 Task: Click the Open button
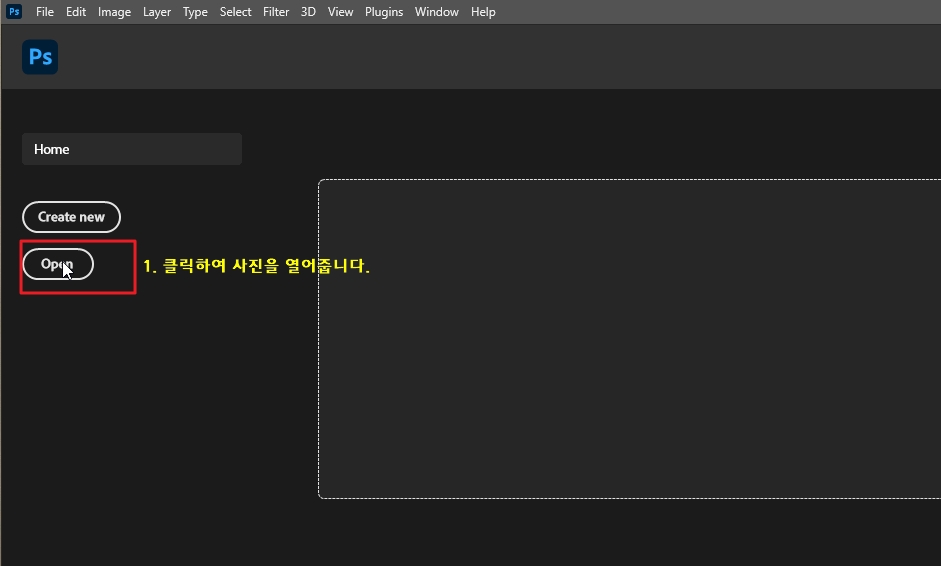click(x=58, y=264)
